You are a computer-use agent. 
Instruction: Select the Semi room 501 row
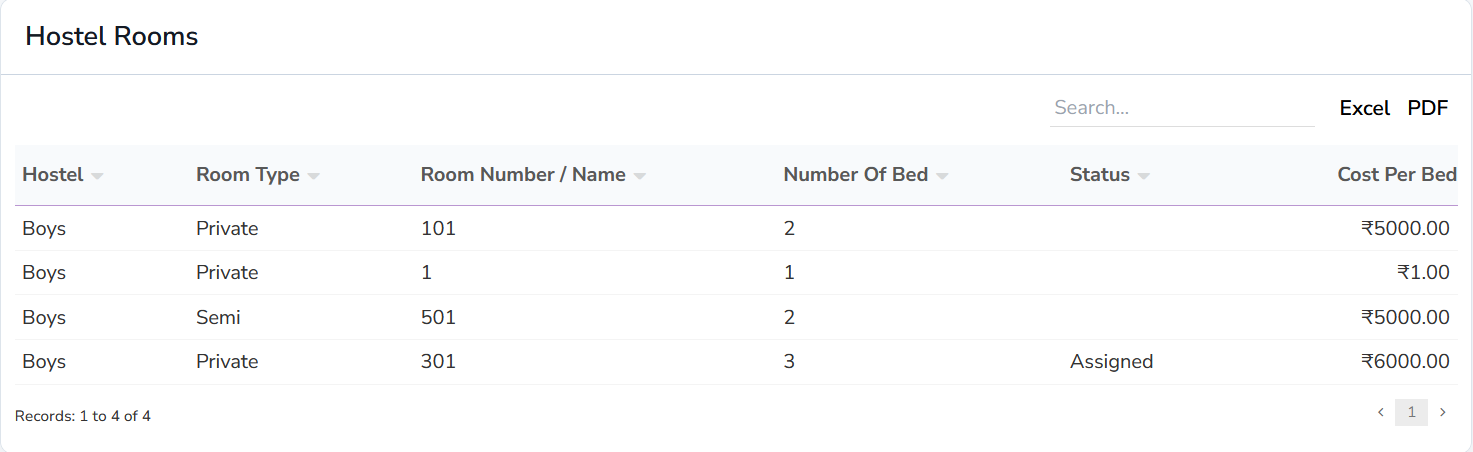438,318
